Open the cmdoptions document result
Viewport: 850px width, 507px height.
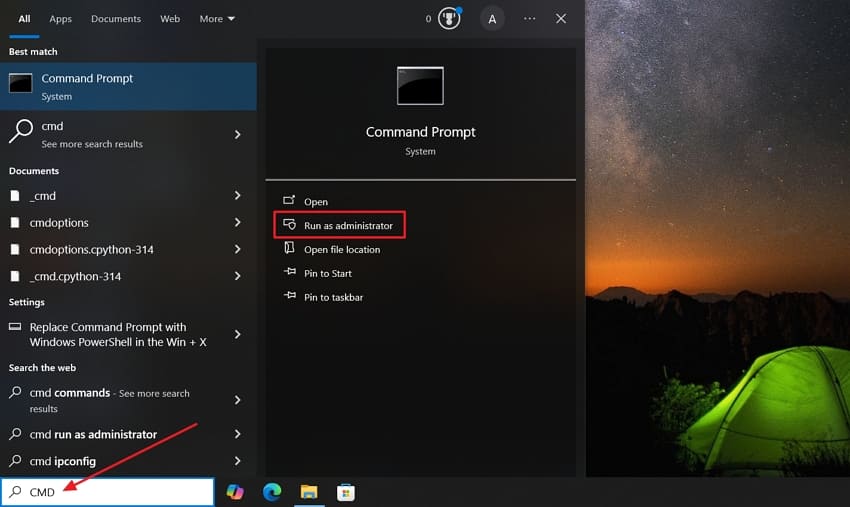coord(128,222)
